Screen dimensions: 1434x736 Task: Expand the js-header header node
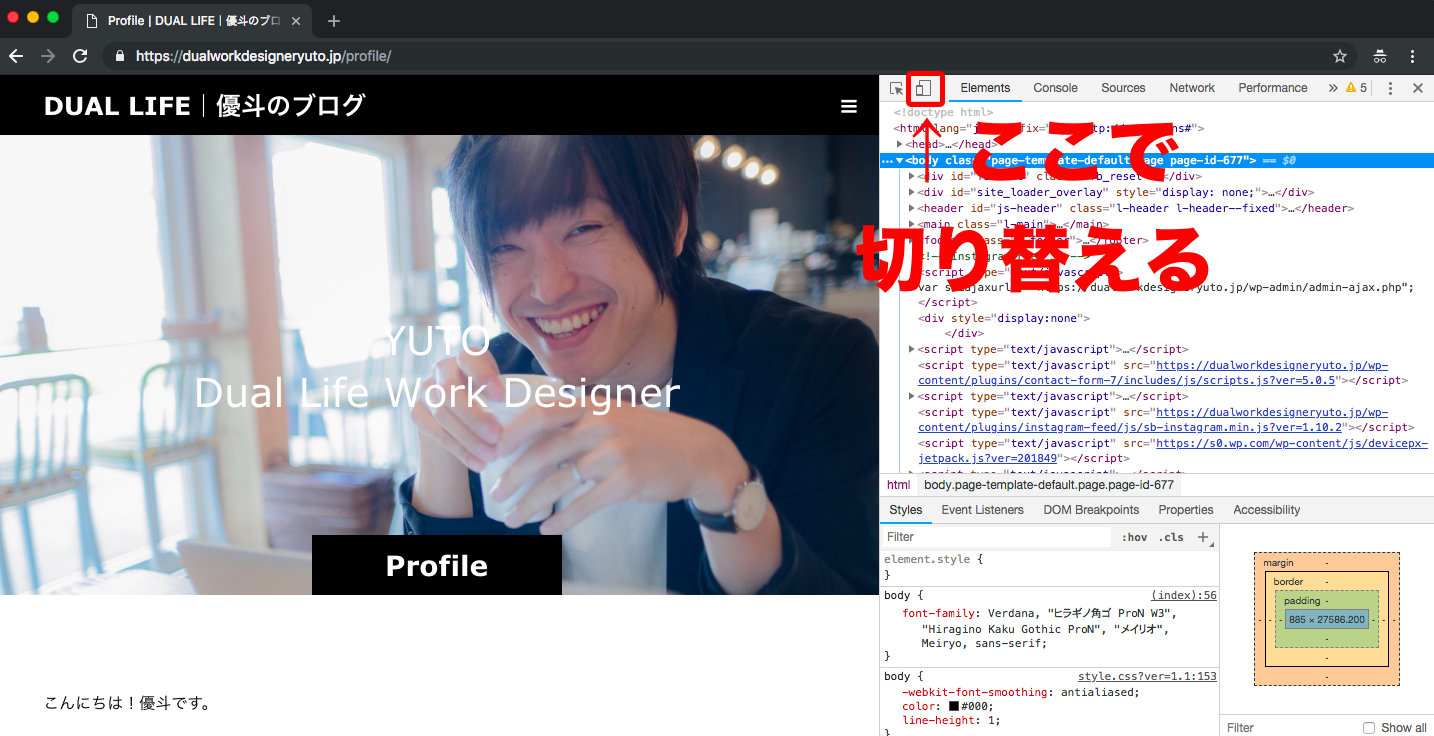(911, 208)
